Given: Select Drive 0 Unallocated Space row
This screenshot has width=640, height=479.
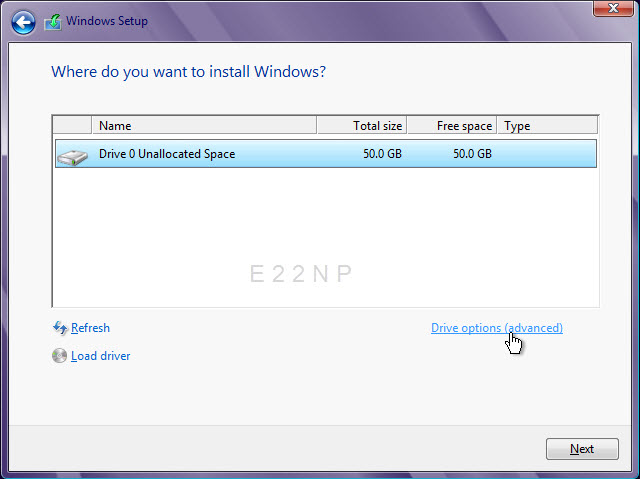Looking at the screenshot, I should click(167, 154).
